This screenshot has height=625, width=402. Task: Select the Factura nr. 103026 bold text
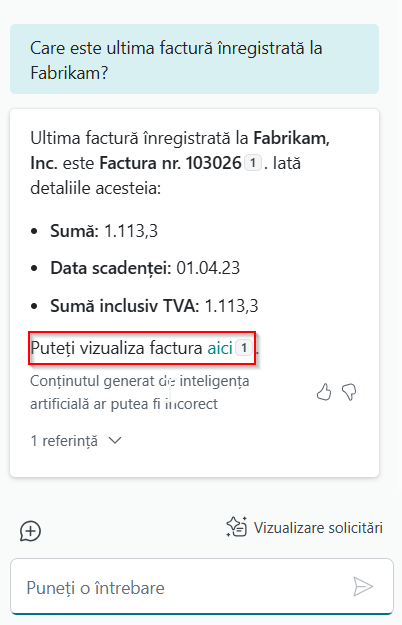coord(171,163)
